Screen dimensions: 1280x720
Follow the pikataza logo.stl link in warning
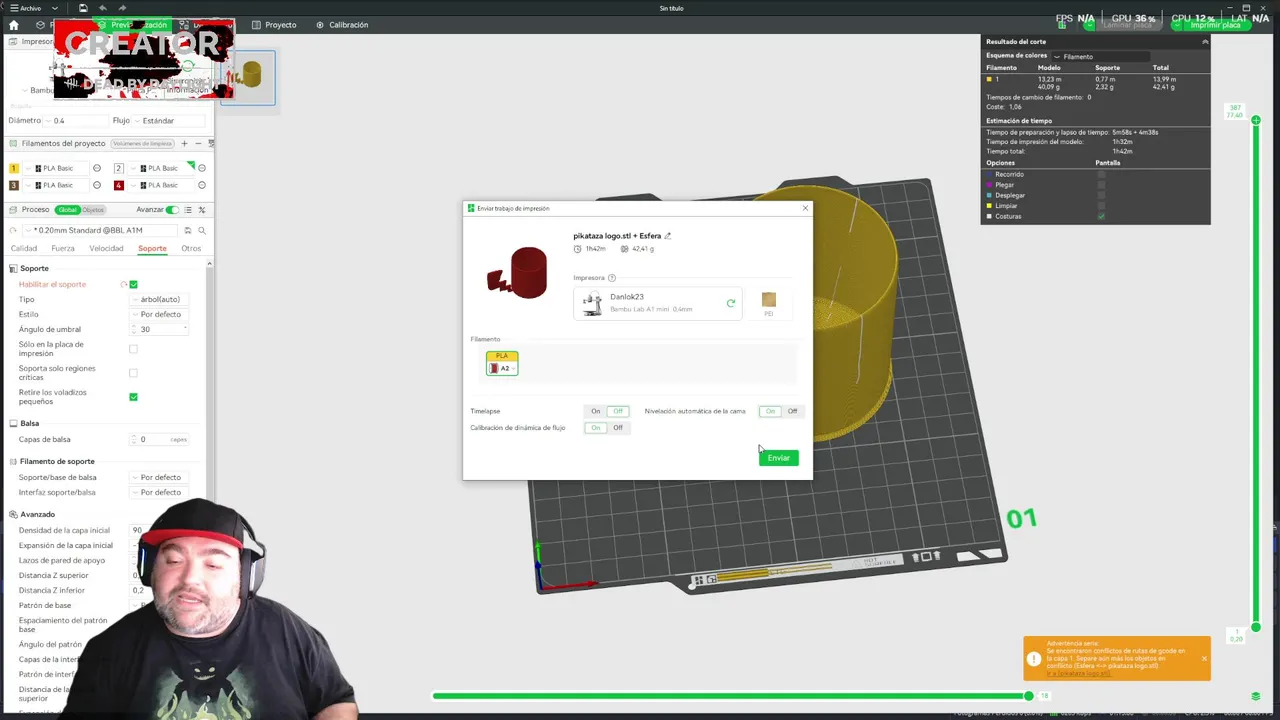click(1078, 674)
